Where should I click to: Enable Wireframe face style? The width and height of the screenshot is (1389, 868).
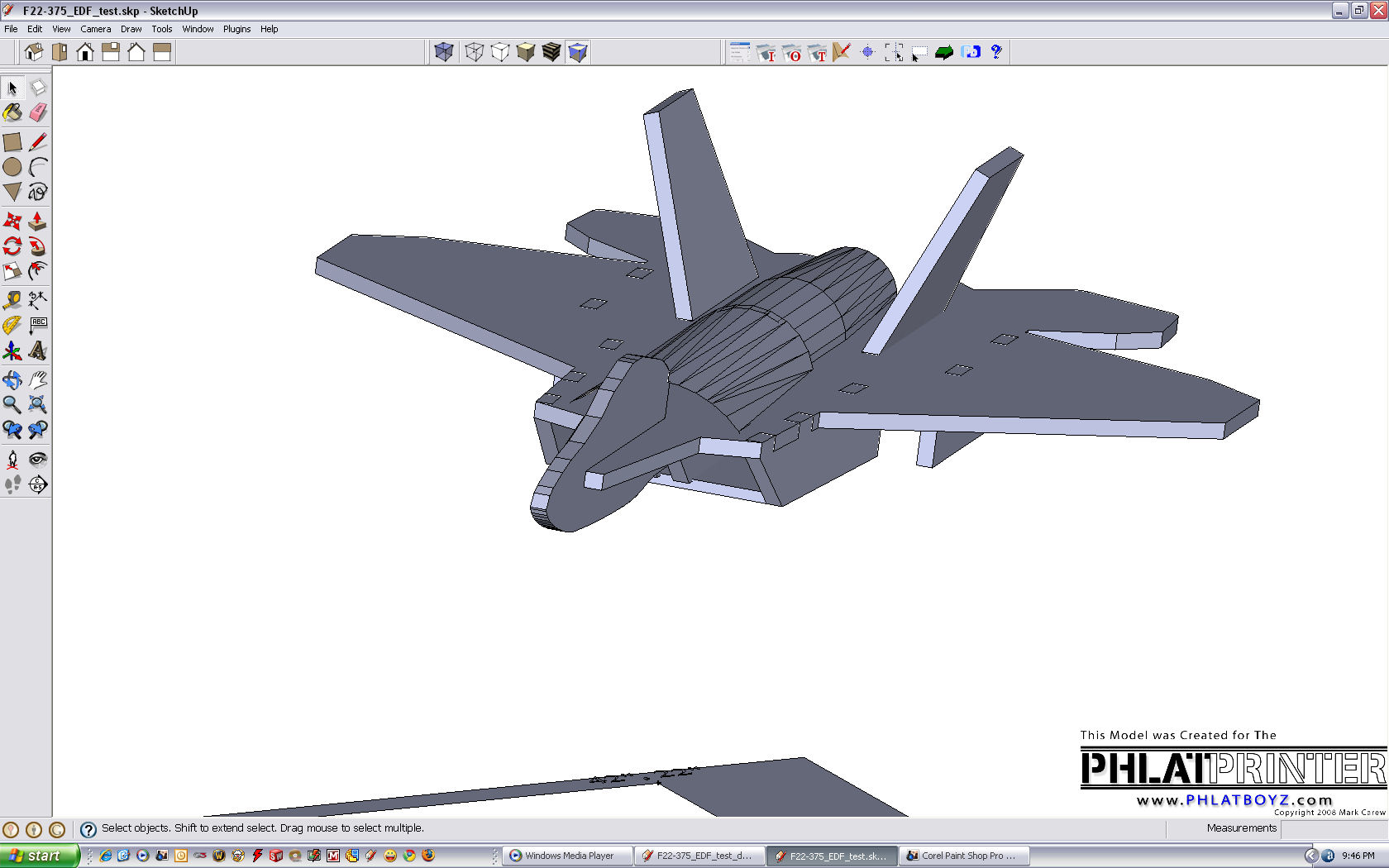(474, 52)
